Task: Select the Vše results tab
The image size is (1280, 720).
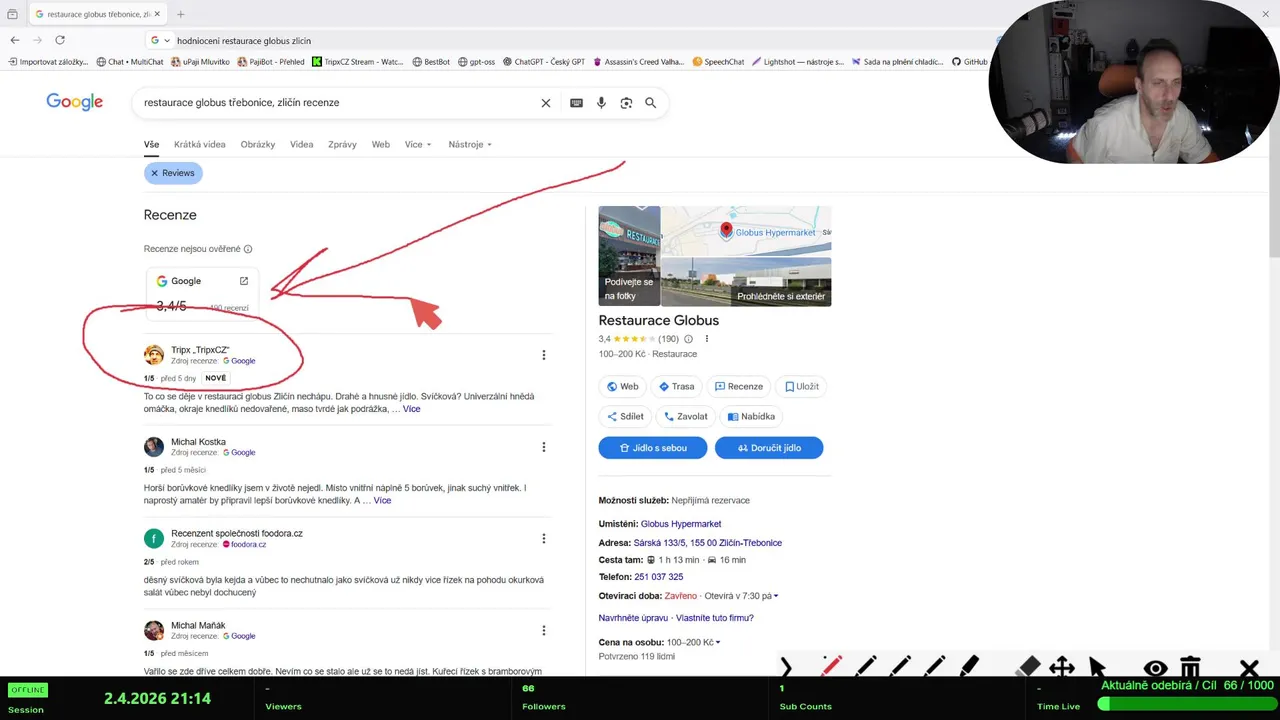Action: [151, 145]
